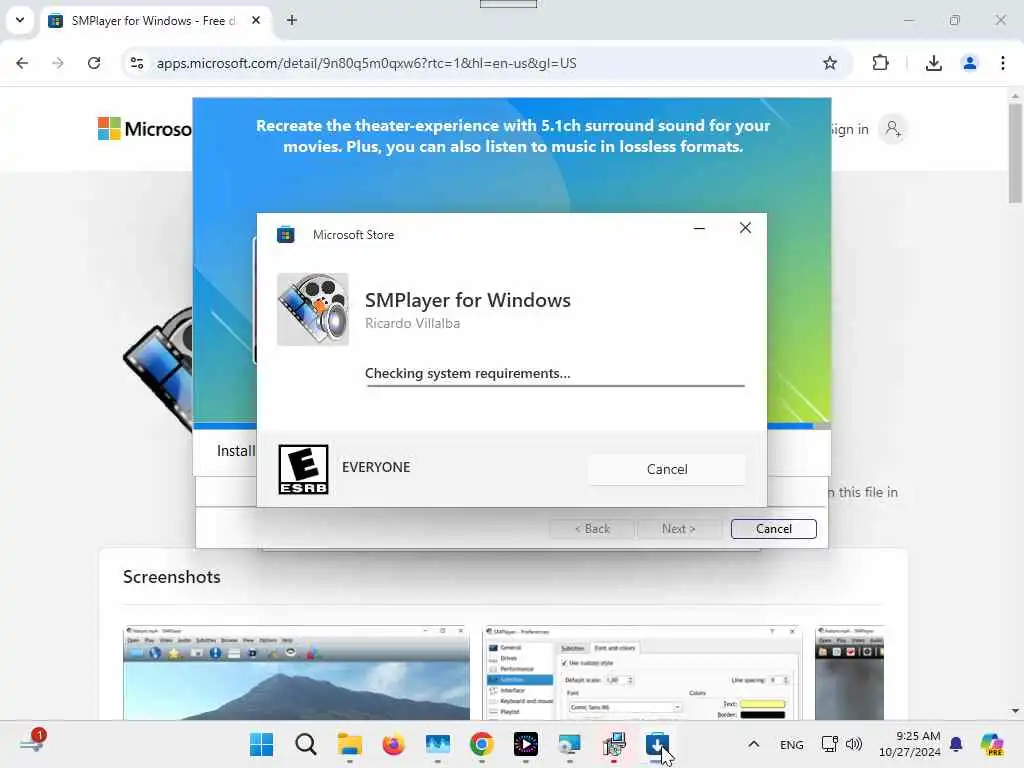Open Windows taskbar search

point(306,744)
